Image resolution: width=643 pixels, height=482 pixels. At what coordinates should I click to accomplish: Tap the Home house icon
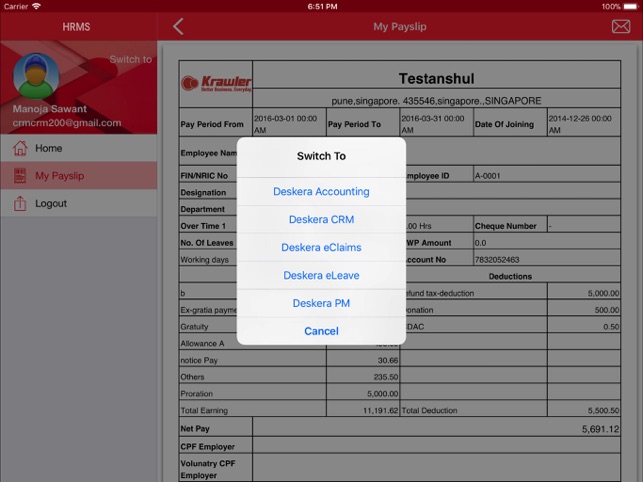(20, 148)
